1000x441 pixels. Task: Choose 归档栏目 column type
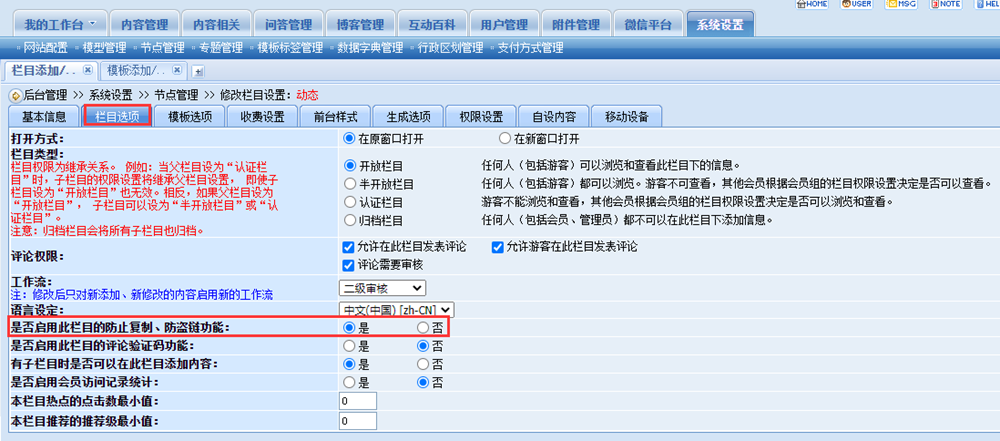click(x=349, y=221)
